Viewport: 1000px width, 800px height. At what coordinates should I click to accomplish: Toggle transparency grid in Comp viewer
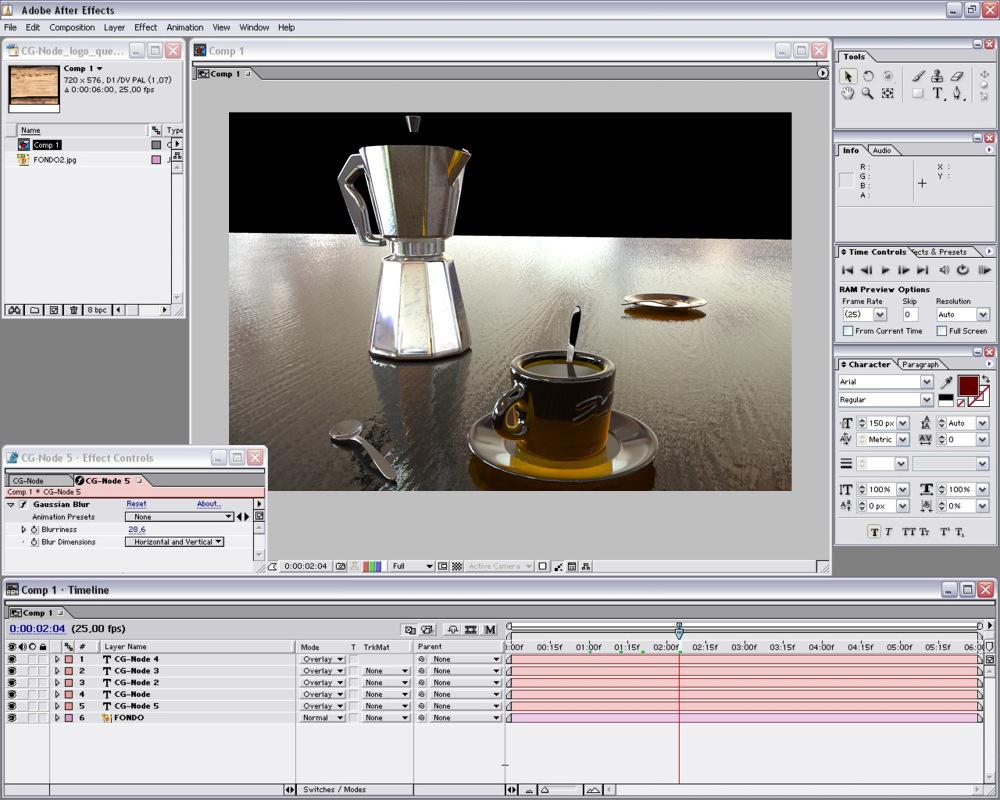tap(457, 567)
